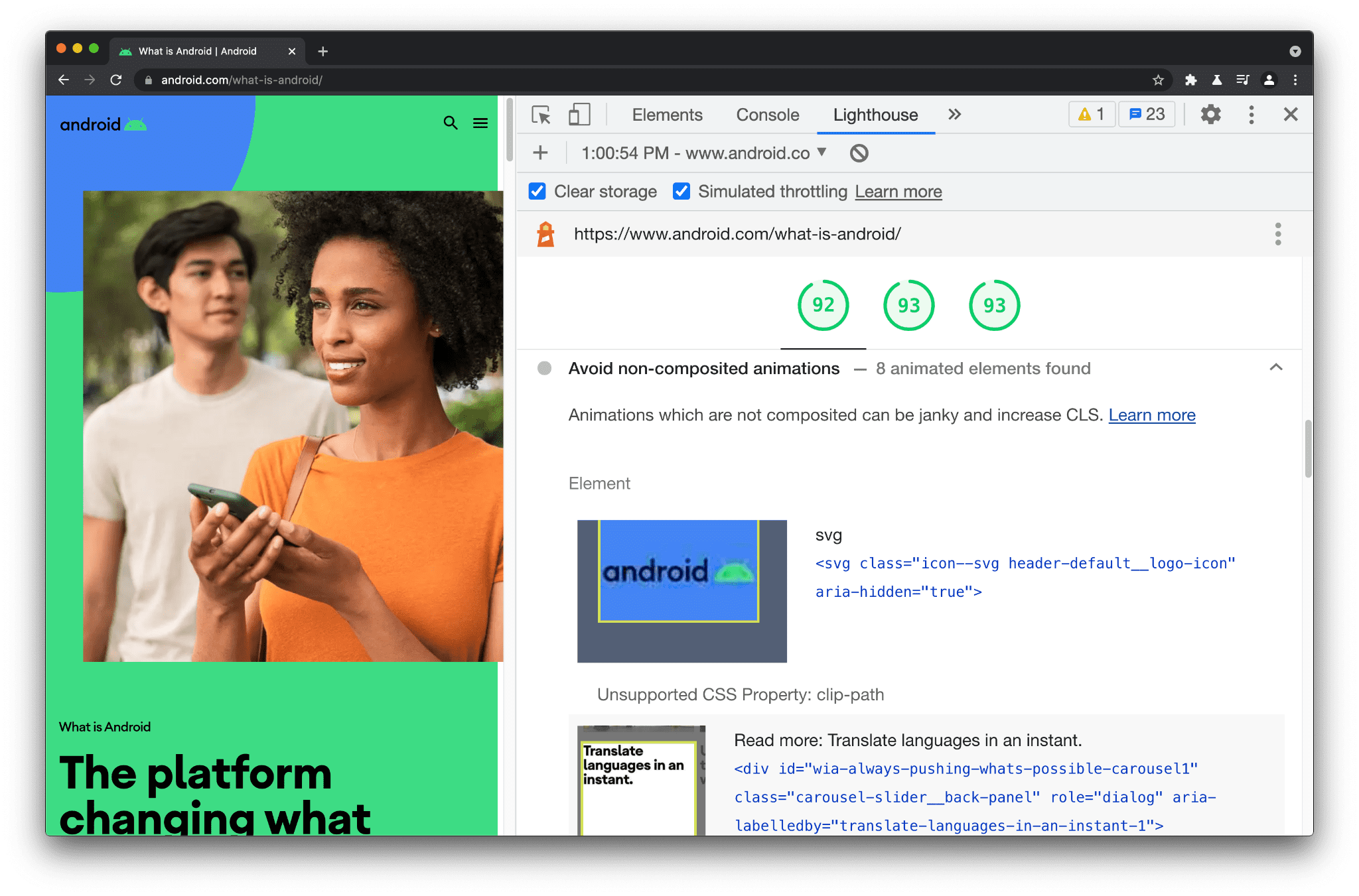Click the Elements tab in DevTools
1359x896 pixels.
668,114
